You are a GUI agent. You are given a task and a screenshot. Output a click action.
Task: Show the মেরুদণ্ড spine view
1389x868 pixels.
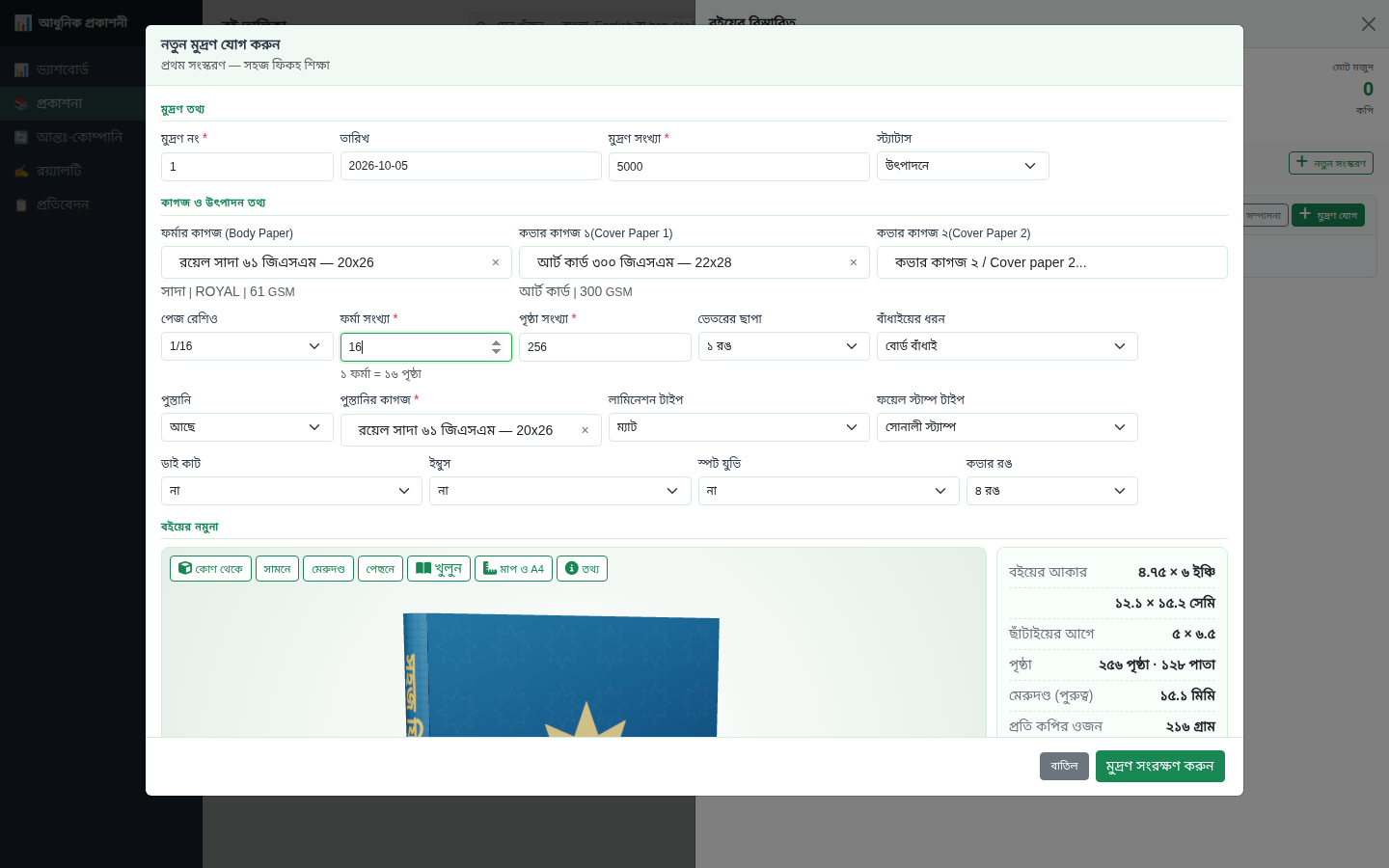328,569
